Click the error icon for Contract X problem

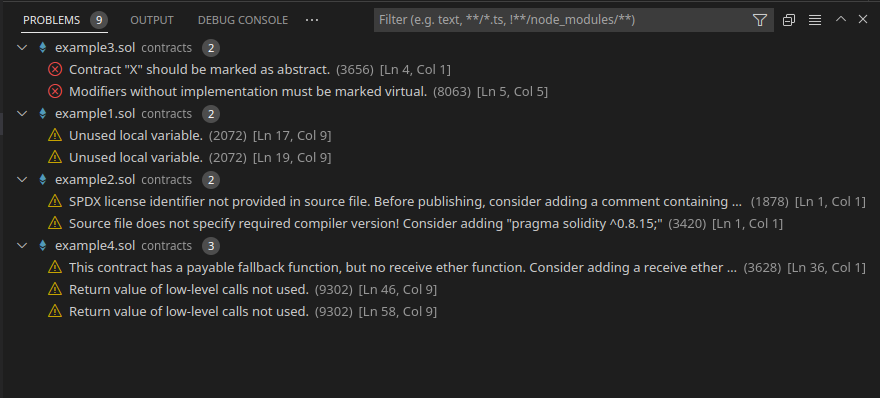click(55, 70)
